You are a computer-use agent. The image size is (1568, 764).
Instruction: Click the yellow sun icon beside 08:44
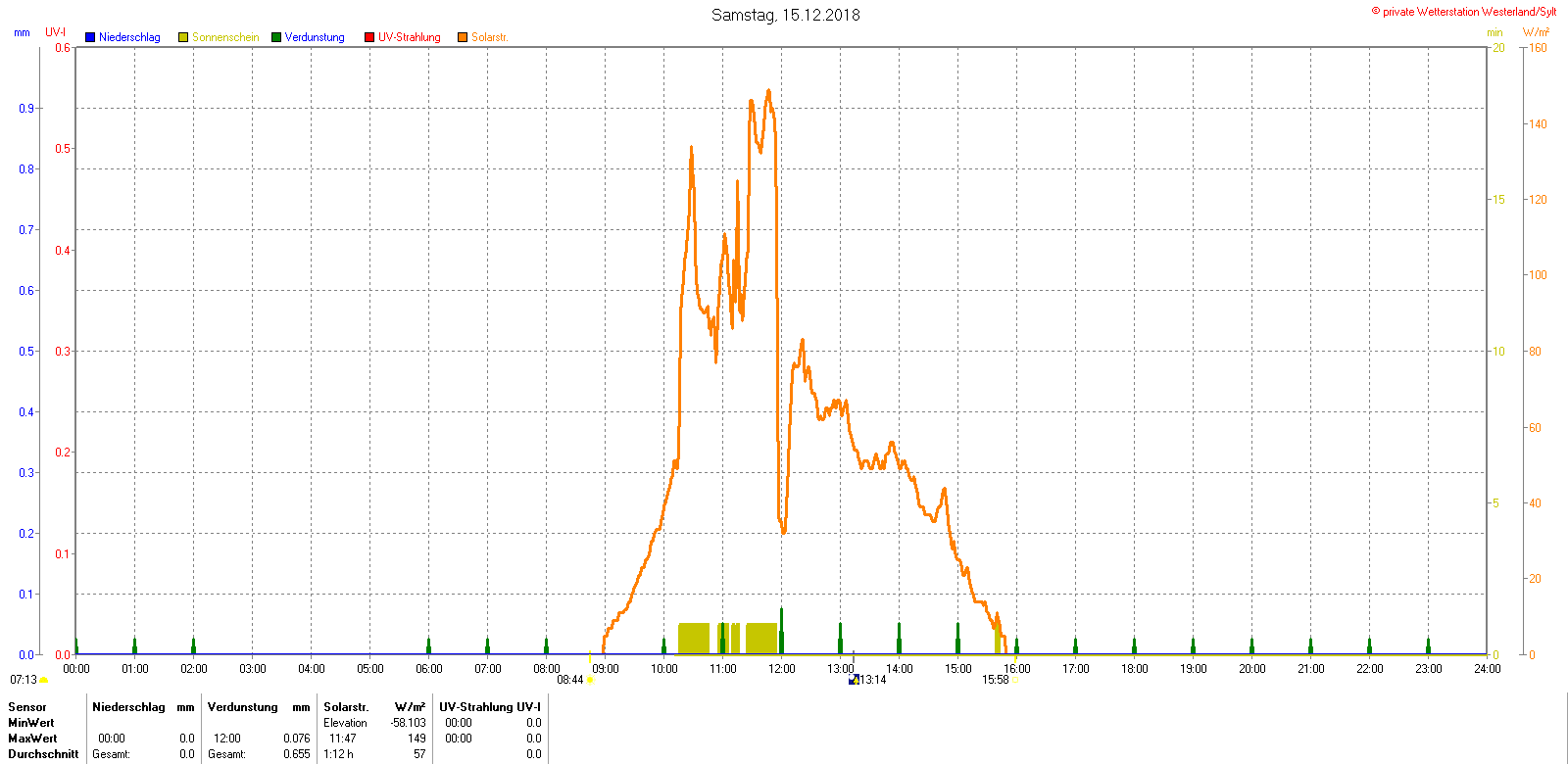point(590,680)
